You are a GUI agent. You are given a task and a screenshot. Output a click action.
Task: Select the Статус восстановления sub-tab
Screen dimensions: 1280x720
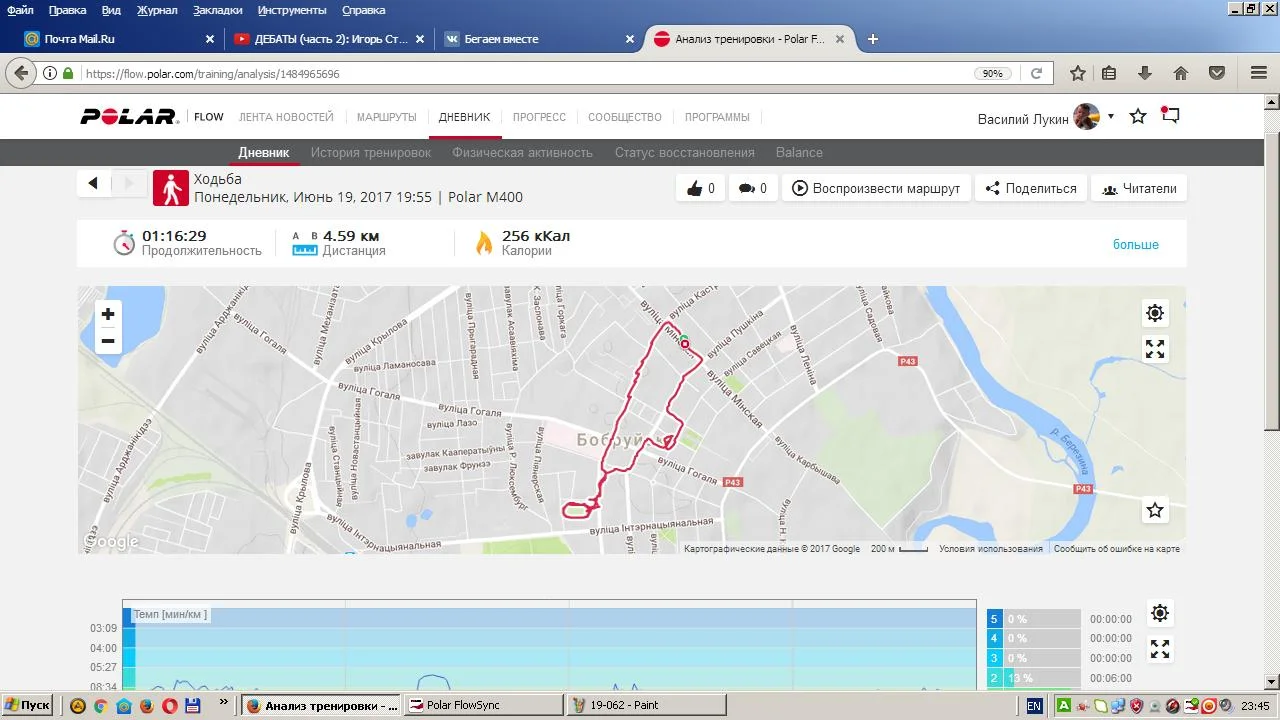coord(684,153)
